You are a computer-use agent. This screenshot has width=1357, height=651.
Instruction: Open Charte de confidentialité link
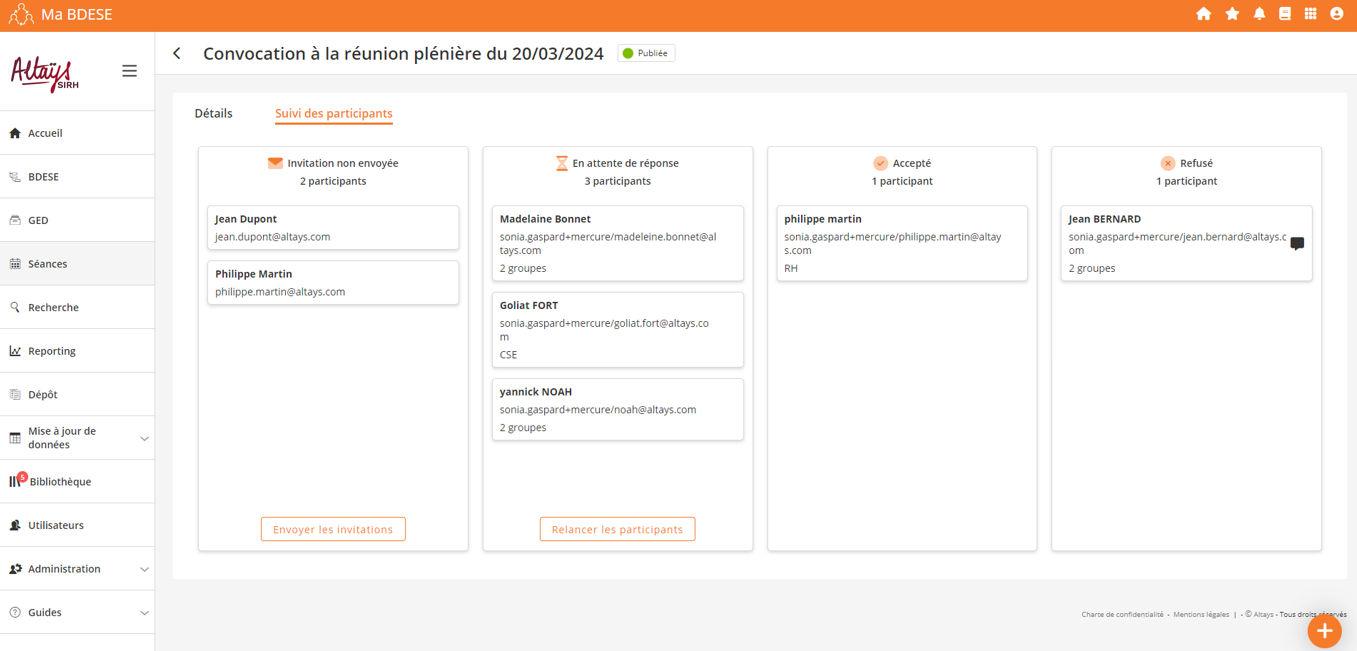click(1122, 614)
